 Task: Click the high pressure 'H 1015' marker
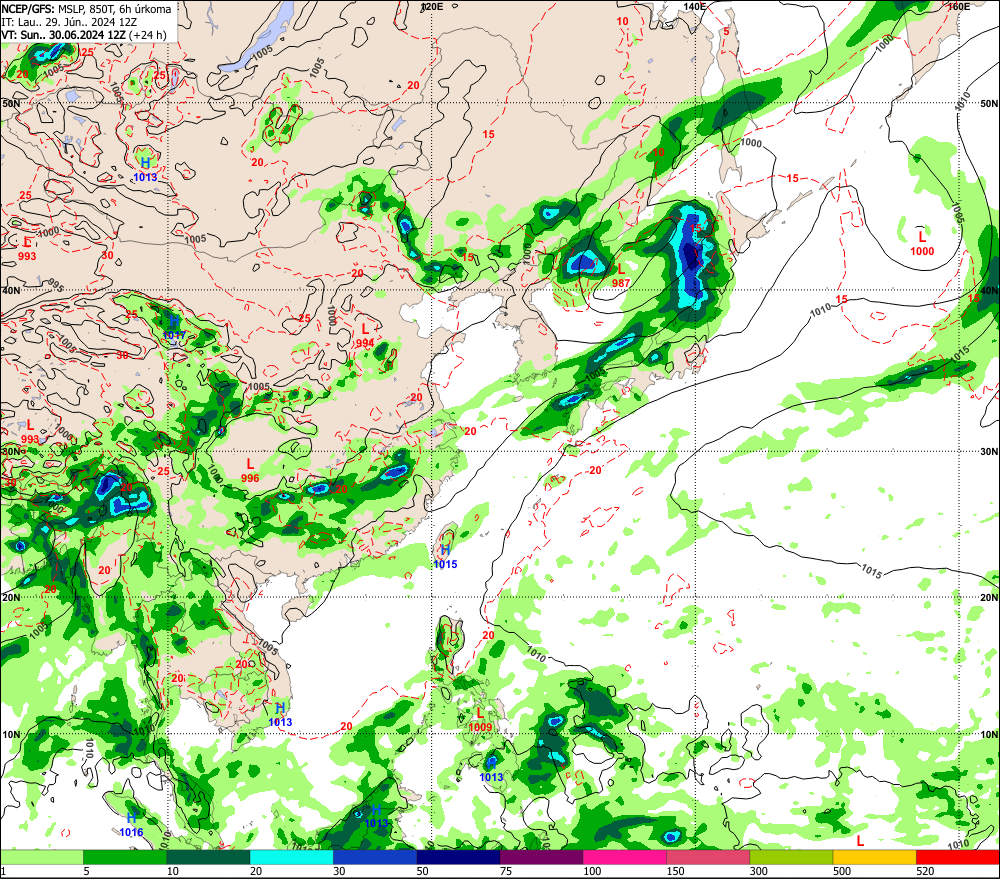coord(445,557)
